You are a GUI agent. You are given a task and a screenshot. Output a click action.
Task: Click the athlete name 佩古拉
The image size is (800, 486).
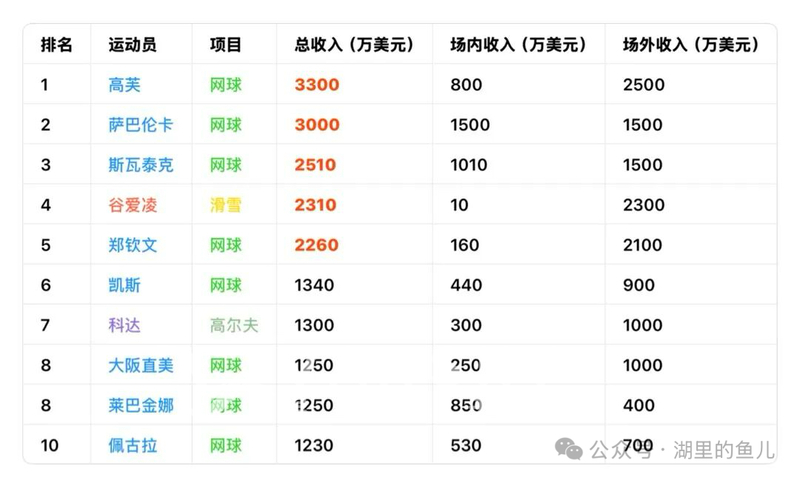coord(133,446)
